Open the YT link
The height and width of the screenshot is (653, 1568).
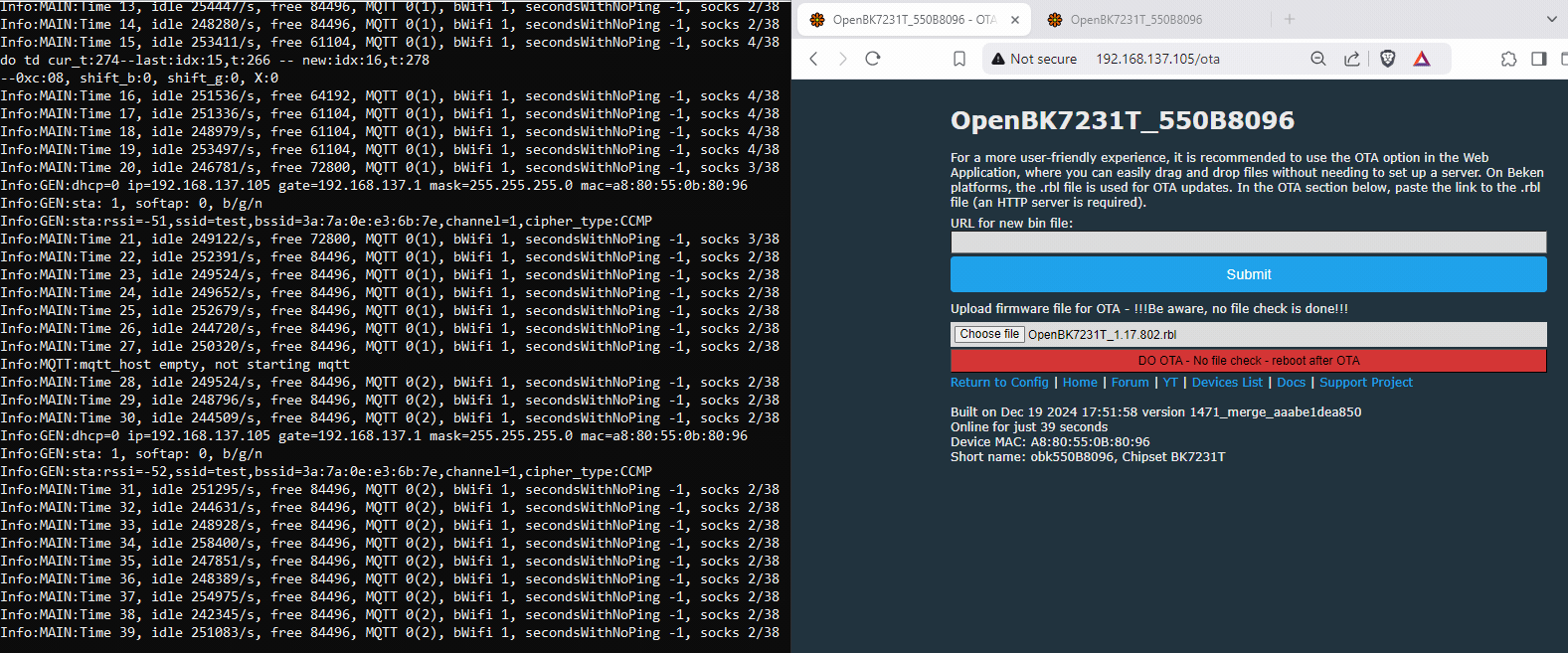click(x=1170, y=382)
